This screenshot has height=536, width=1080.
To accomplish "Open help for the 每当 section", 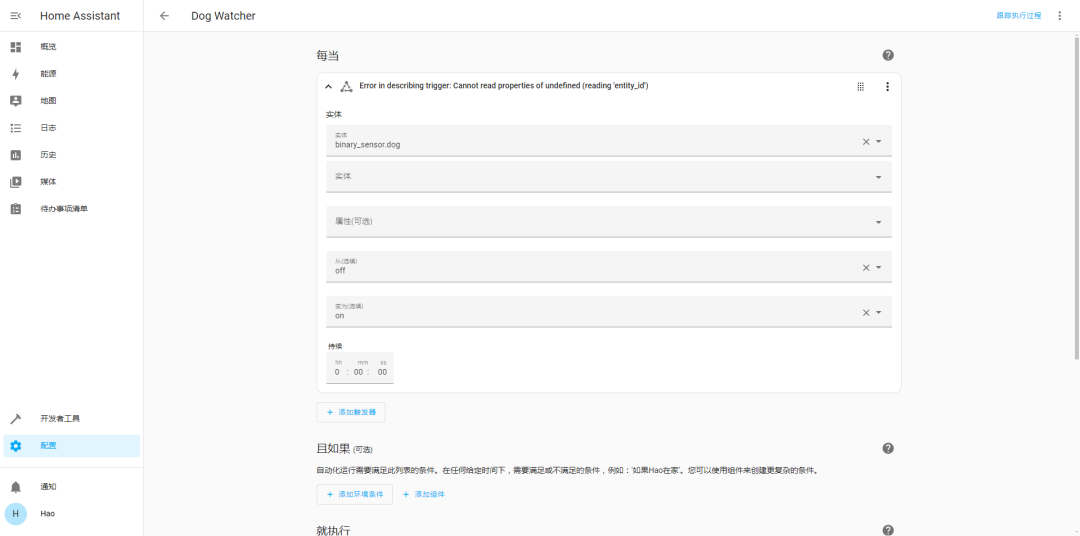I will point(888,55).
